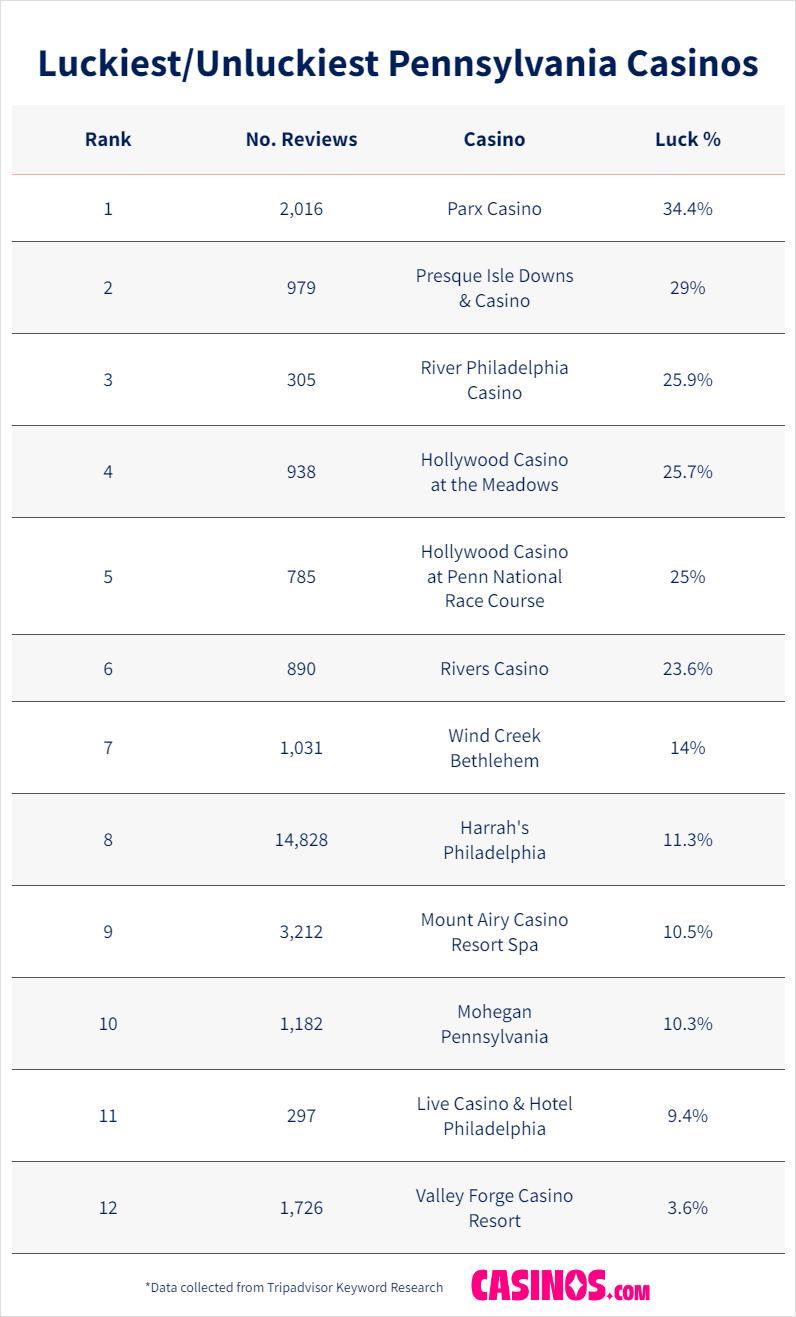Image resolution: width=796 pixels, height=1317 pixels.
Task: Click Valley Forge Casino Resort
Action: point(494,1208)
